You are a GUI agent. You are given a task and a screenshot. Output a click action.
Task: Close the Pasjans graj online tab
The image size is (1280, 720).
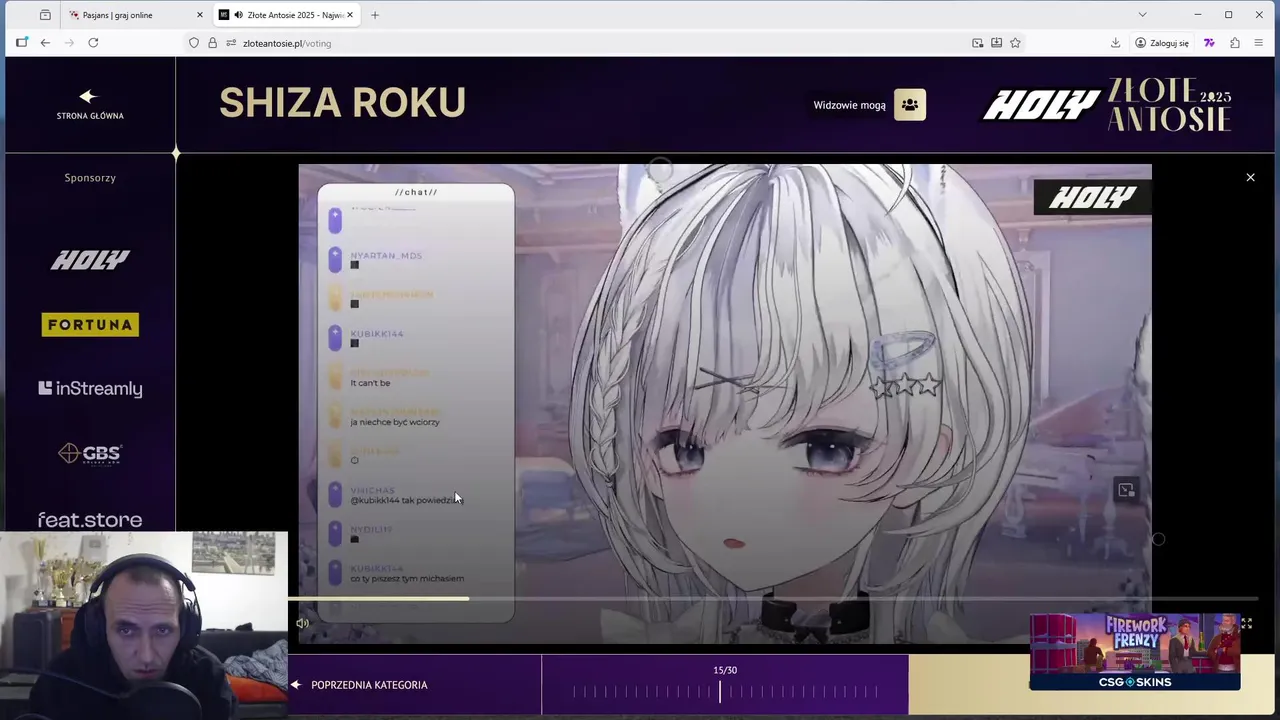click(x=199, y=15)
